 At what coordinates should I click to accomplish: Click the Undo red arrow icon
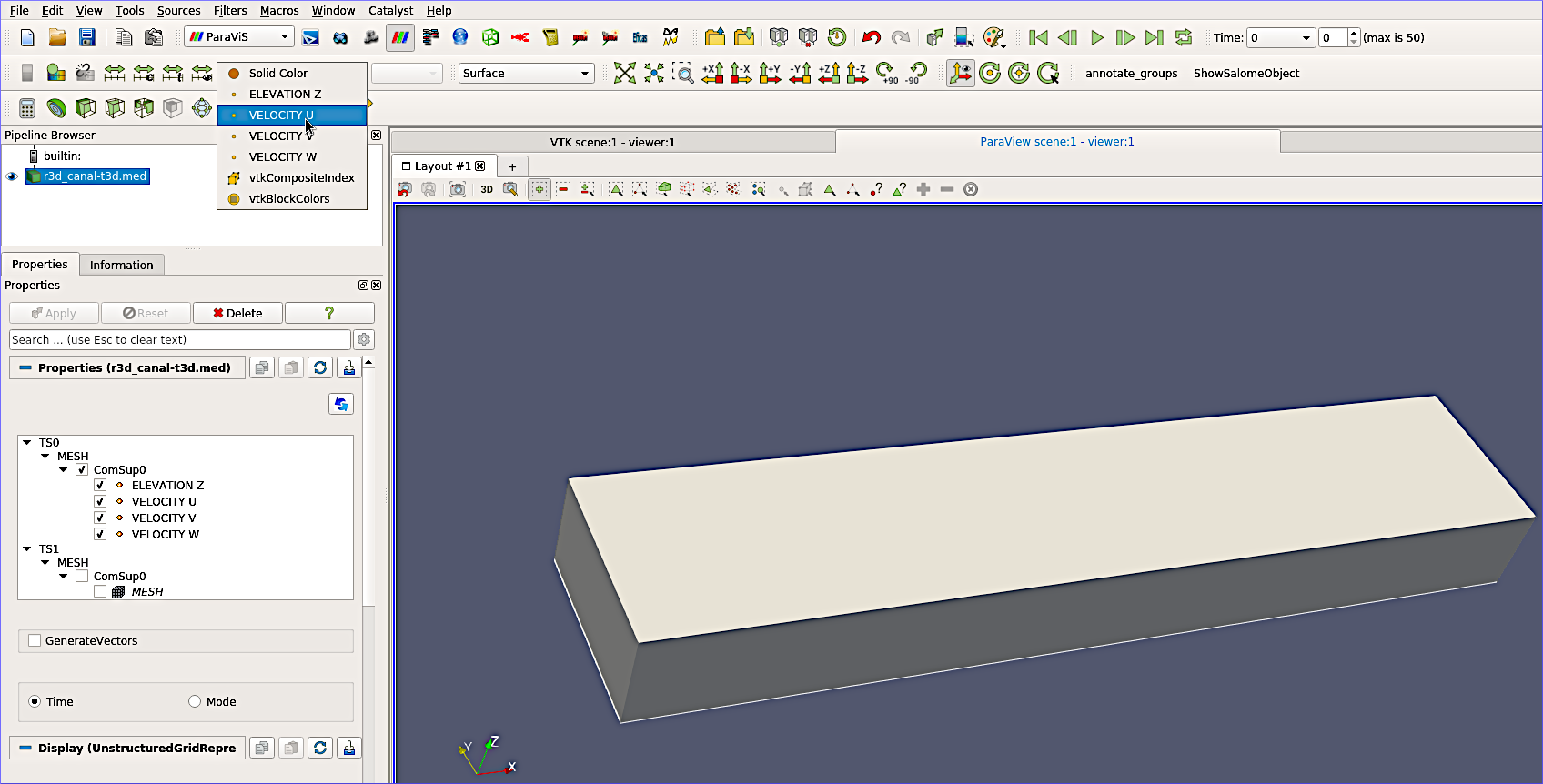pyautogui.click(x=871, y=37)
